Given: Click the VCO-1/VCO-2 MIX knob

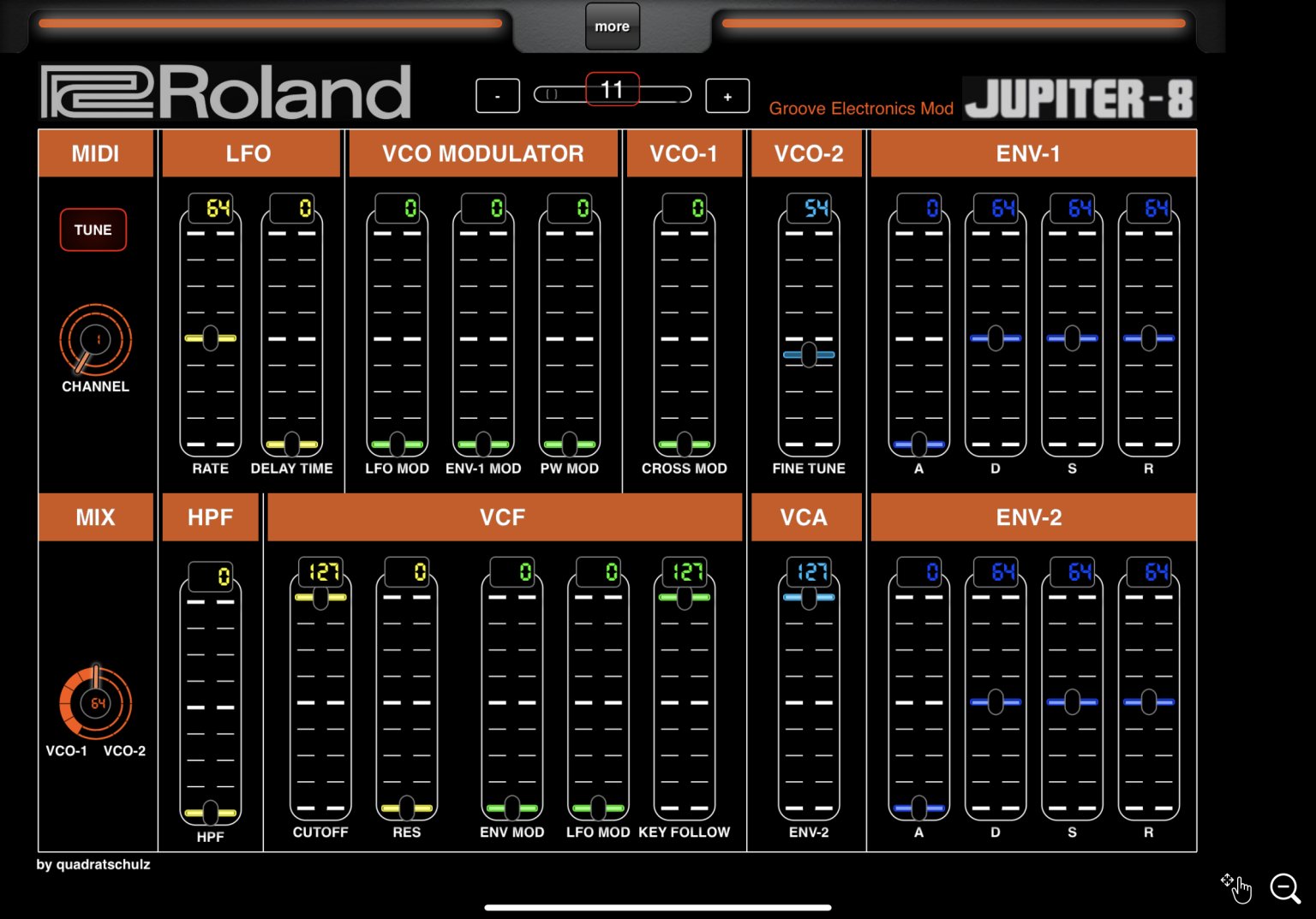Looking at the screenshot, I should [95, 703].
